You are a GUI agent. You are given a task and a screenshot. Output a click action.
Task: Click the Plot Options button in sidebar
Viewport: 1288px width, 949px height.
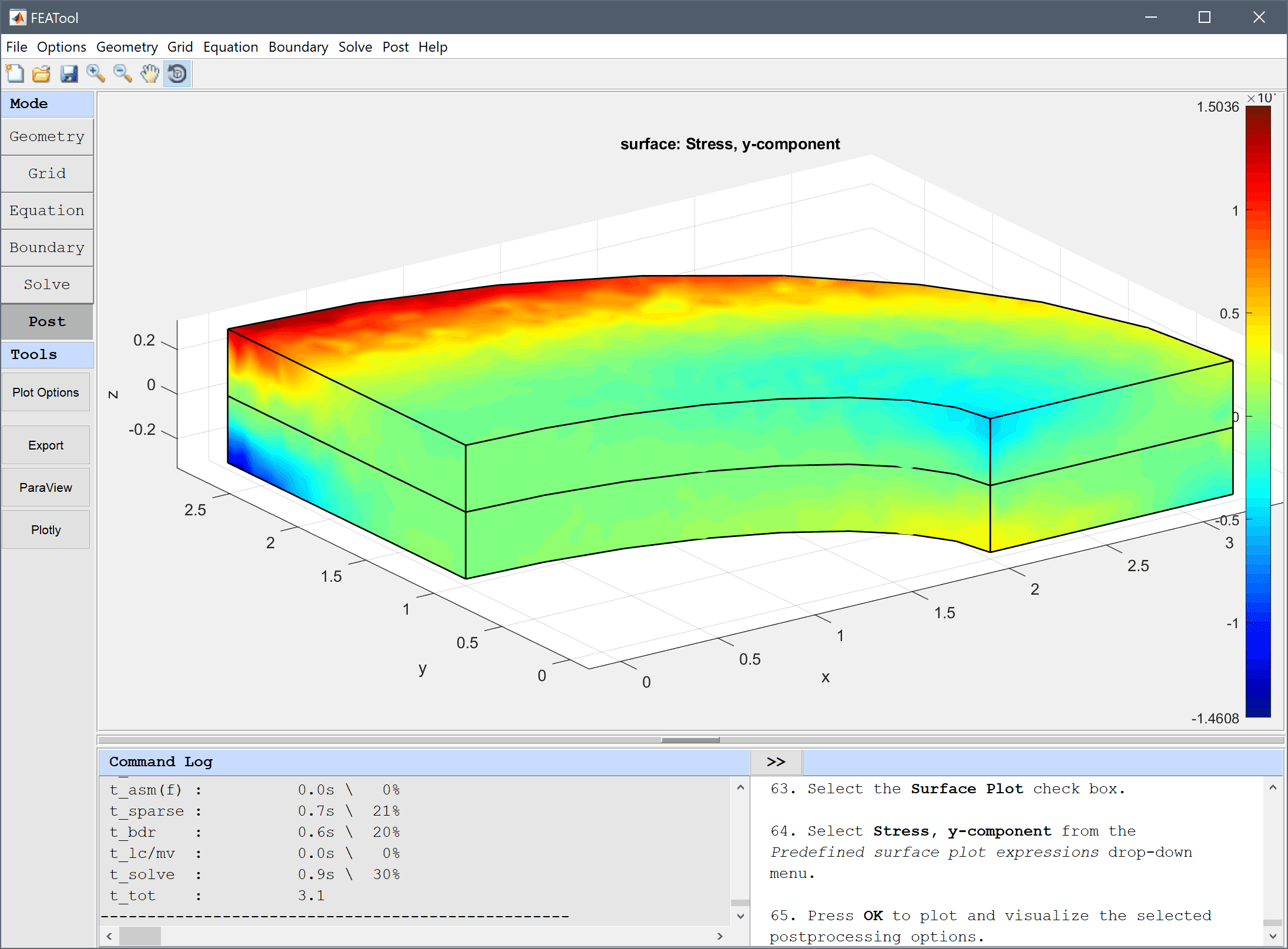click(46, 392)
